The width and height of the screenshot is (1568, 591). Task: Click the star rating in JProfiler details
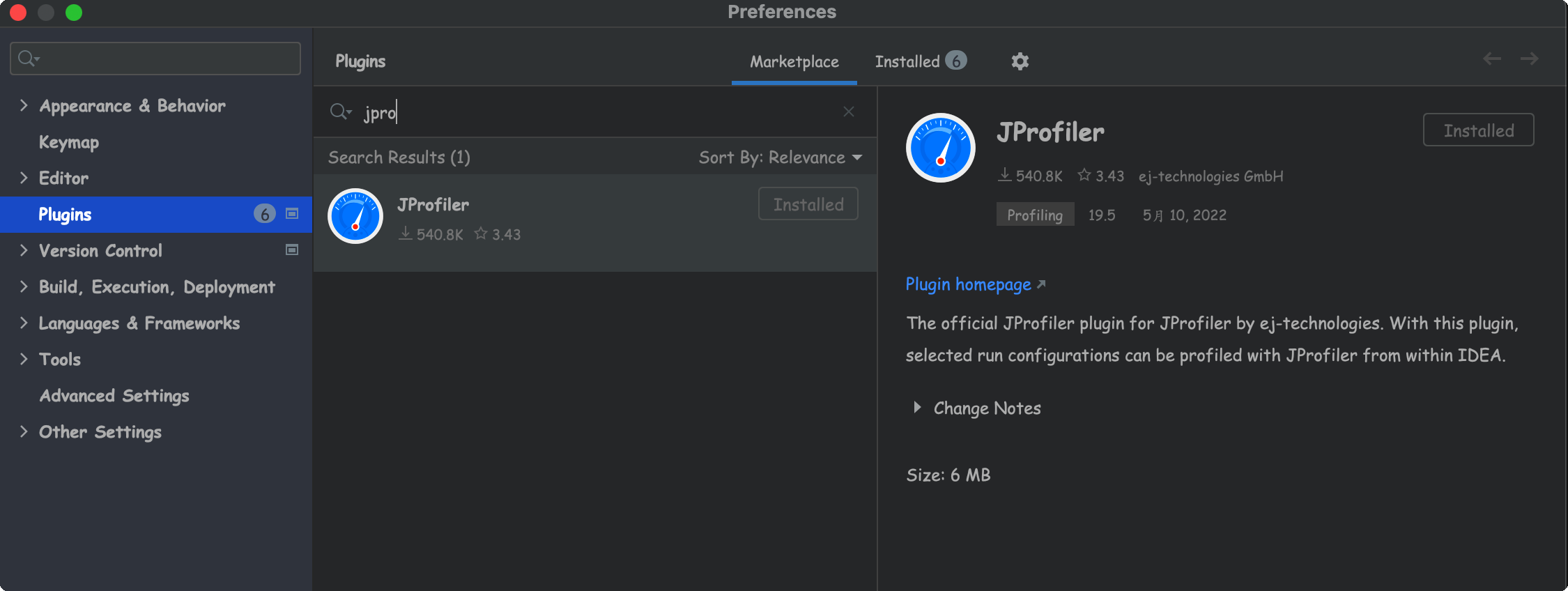click(x=1100, y=176)
